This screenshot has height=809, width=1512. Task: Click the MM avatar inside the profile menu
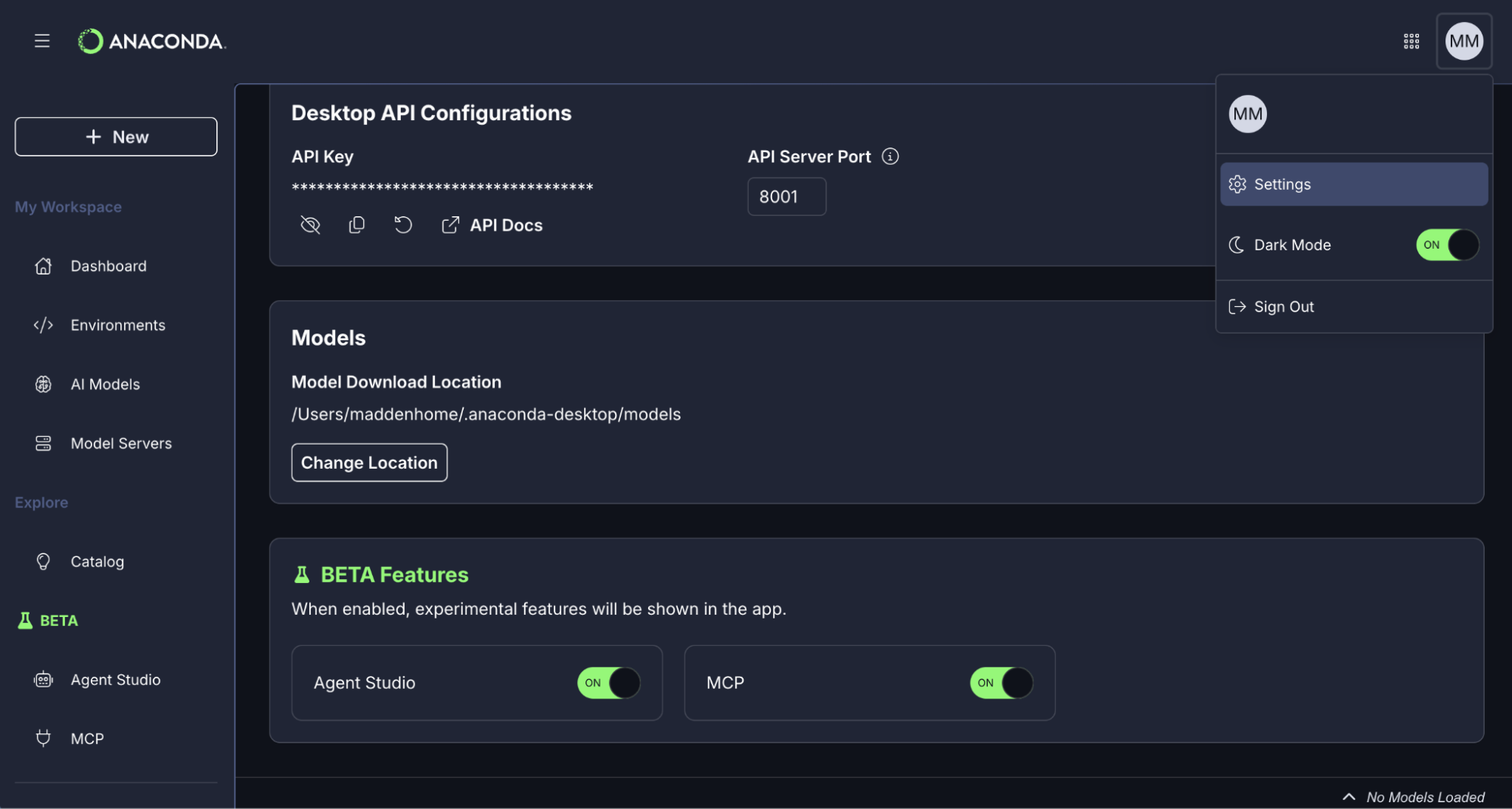1247,114
